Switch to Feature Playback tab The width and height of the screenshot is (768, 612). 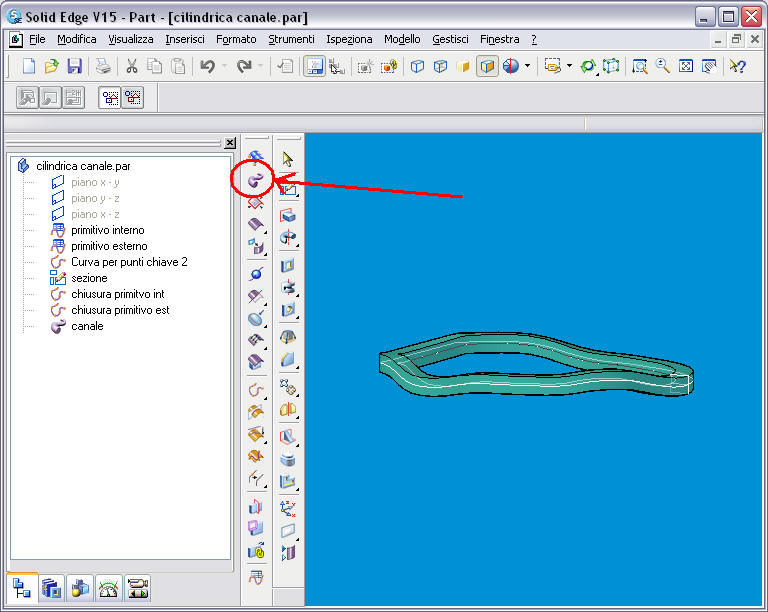(x=138, y=588)
